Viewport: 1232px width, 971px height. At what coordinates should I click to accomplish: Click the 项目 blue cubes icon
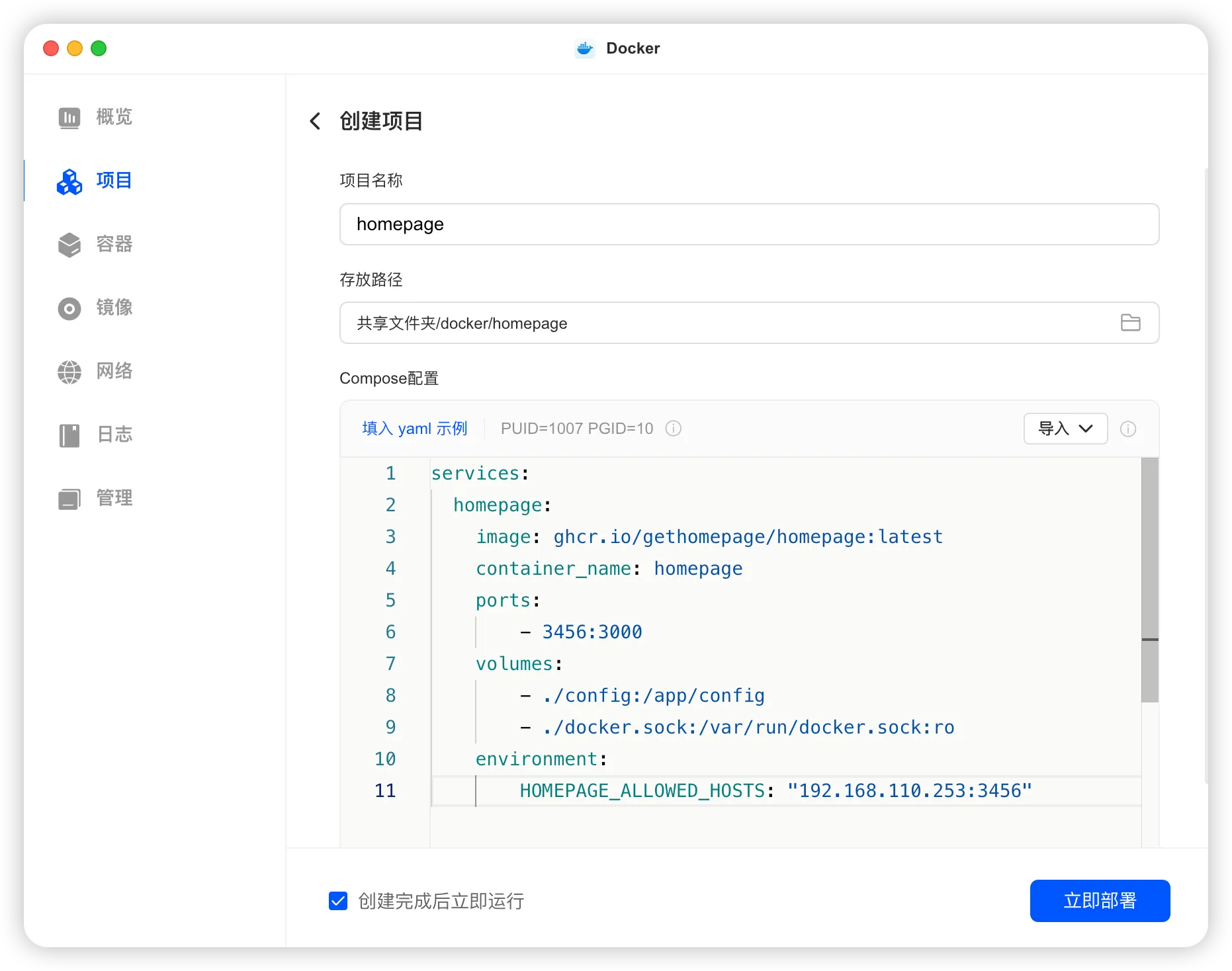tap(69, 181)
